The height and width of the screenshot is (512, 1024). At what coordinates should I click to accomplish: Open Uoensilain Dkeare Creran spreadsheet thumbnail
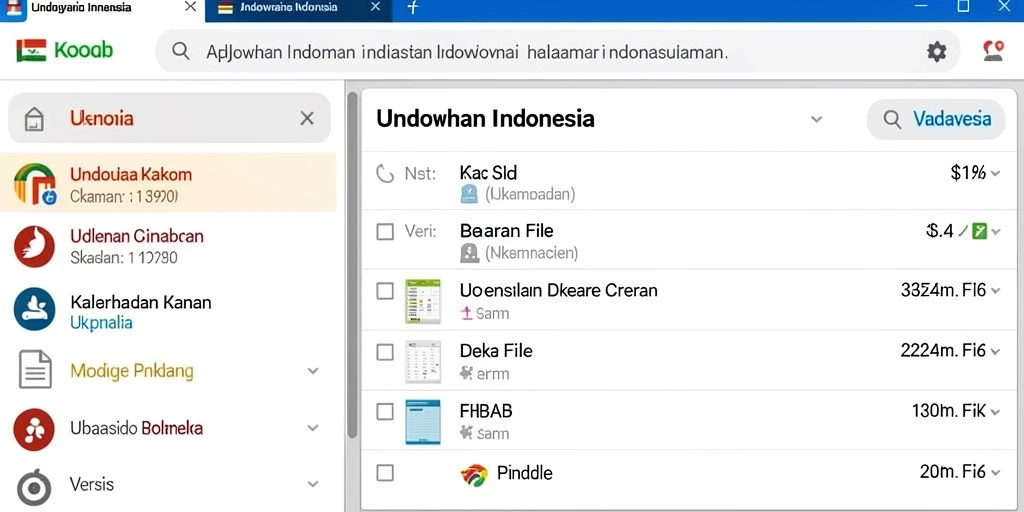coord(423,301)
